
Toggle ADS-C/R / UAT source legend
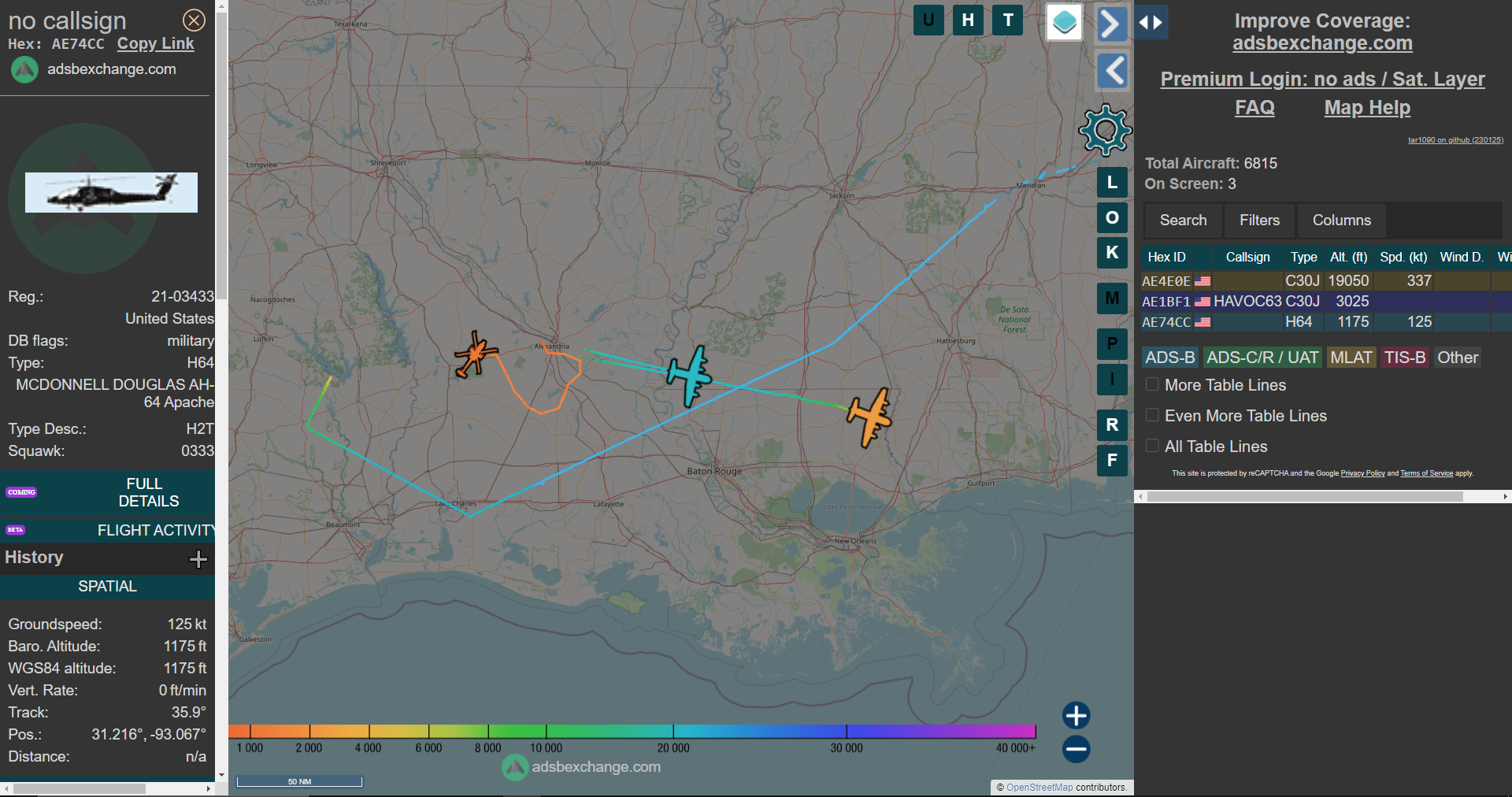[1262, 358]
